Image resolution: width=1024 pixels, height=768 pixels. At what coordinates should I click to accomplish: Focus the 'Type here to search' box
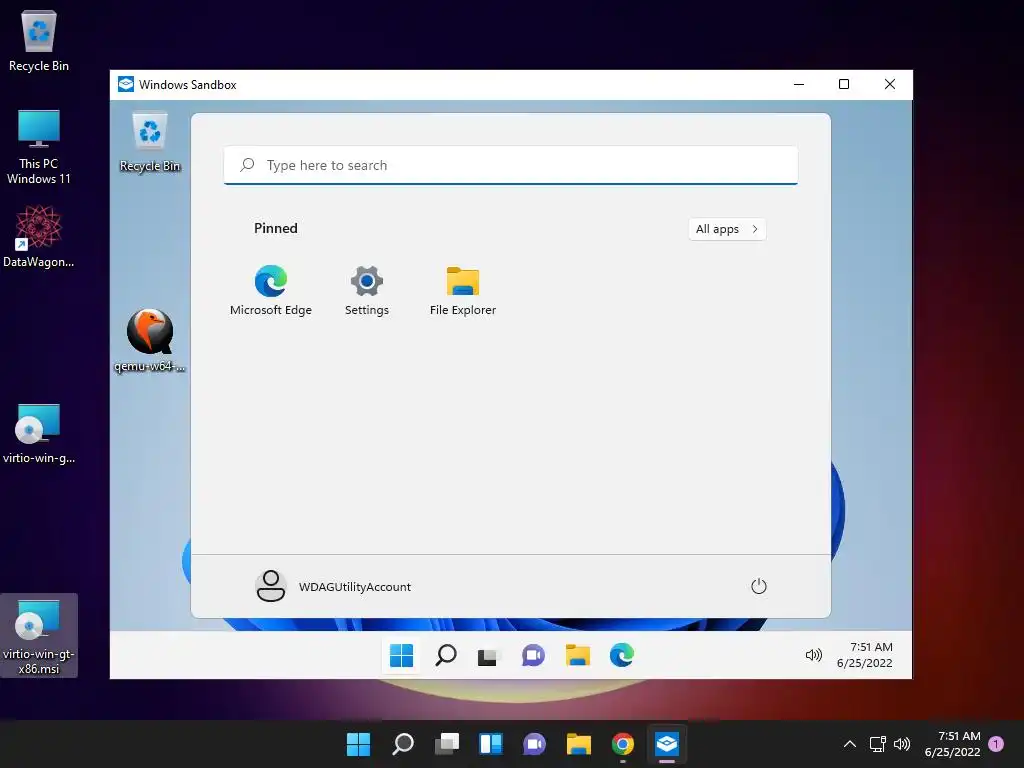[x=511, y=165]
